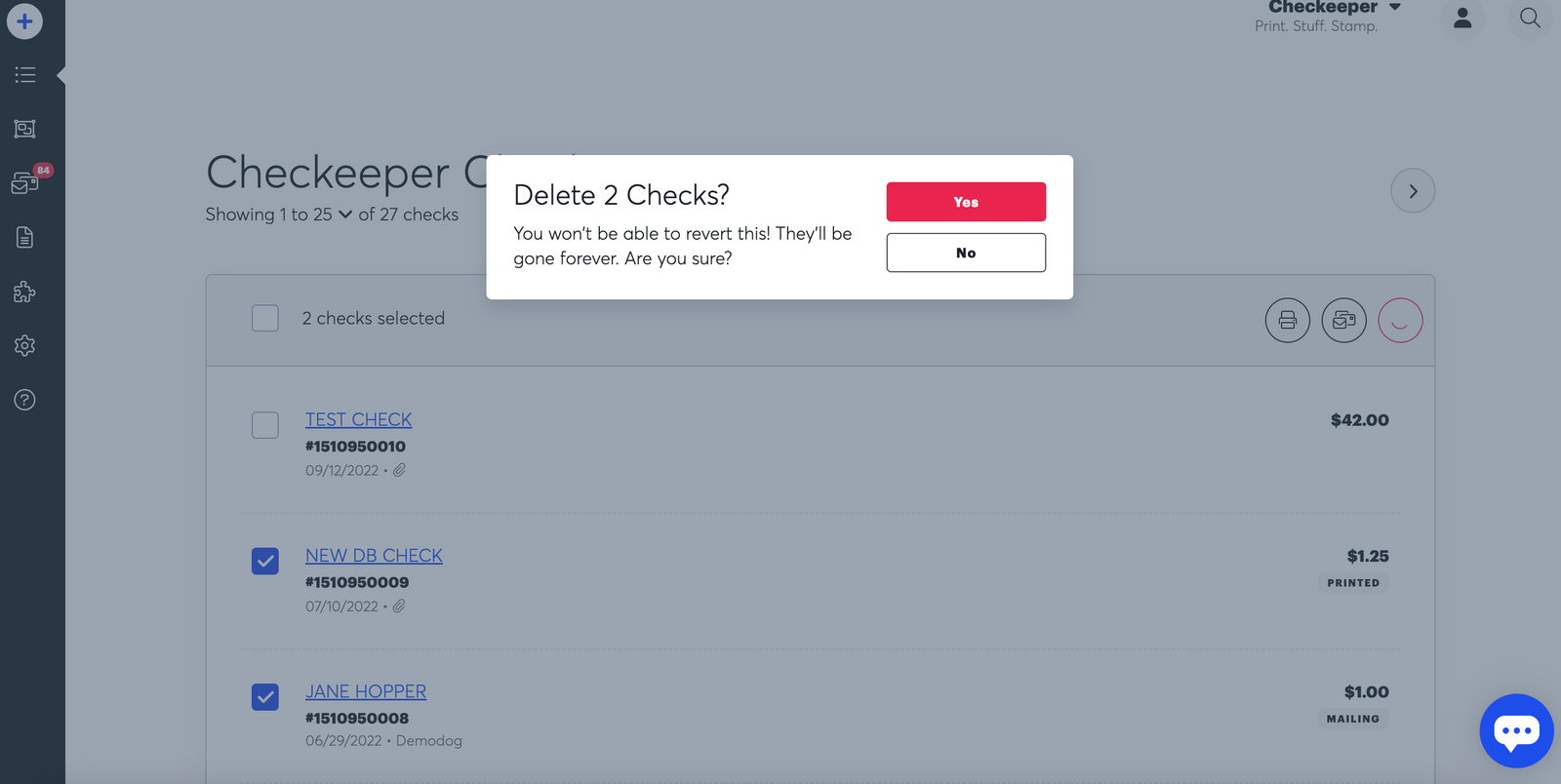The height and width of the screenshot is (784, 1561).
Task: Click the date 09/12/2022
Action: coord(341,470)
